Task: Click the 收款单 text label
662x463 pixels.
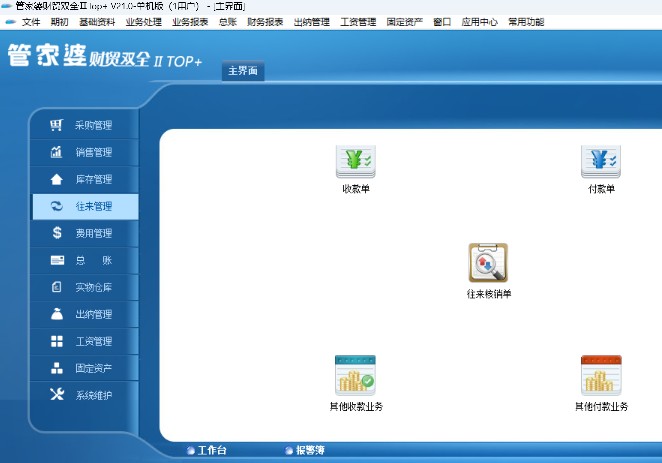Action: (356, 189)
